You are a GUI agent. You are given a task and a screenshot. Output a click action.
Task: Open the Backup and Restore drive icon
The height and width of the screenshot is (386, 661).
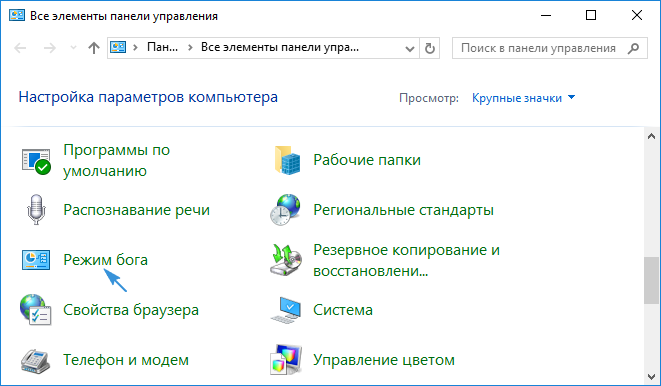coord(286,260)
